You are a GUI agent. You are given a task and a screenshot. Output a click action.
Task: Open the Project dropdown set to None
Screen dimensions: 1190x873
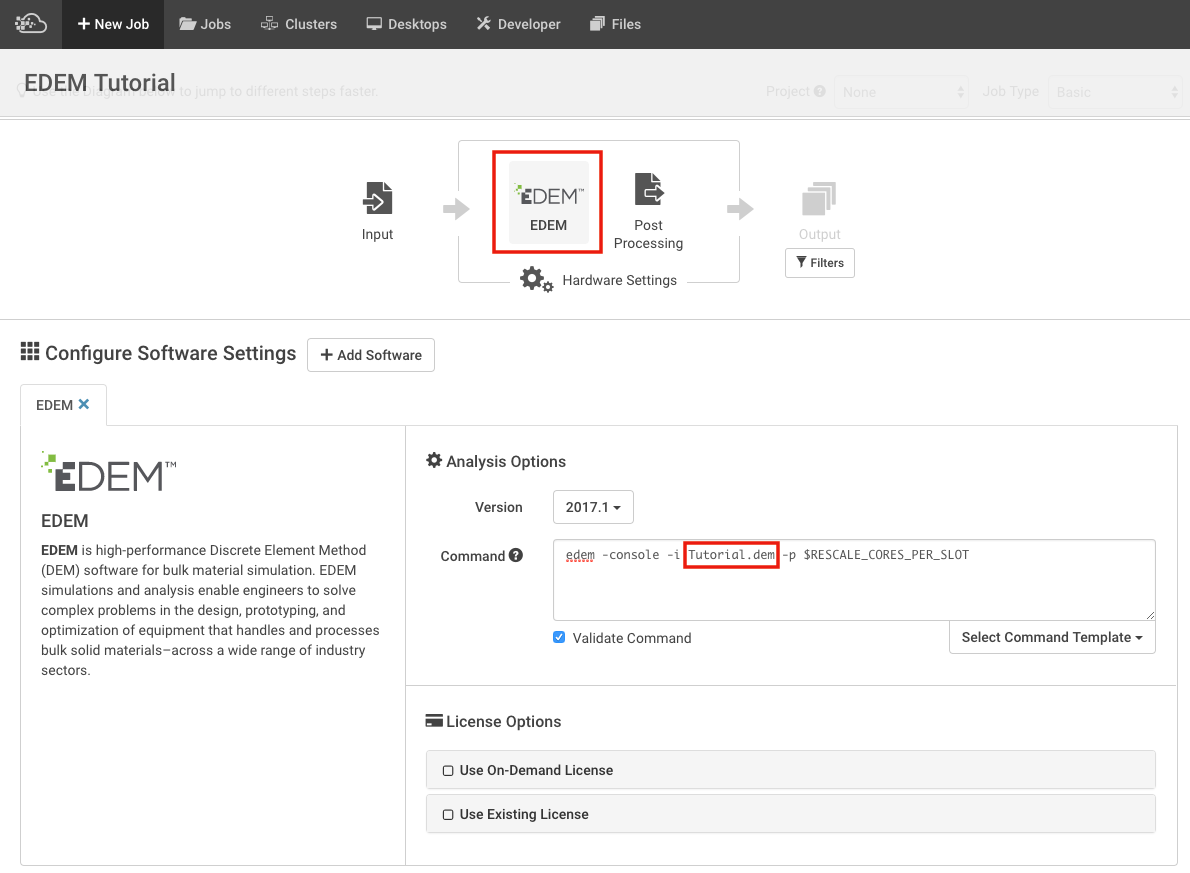901,92
